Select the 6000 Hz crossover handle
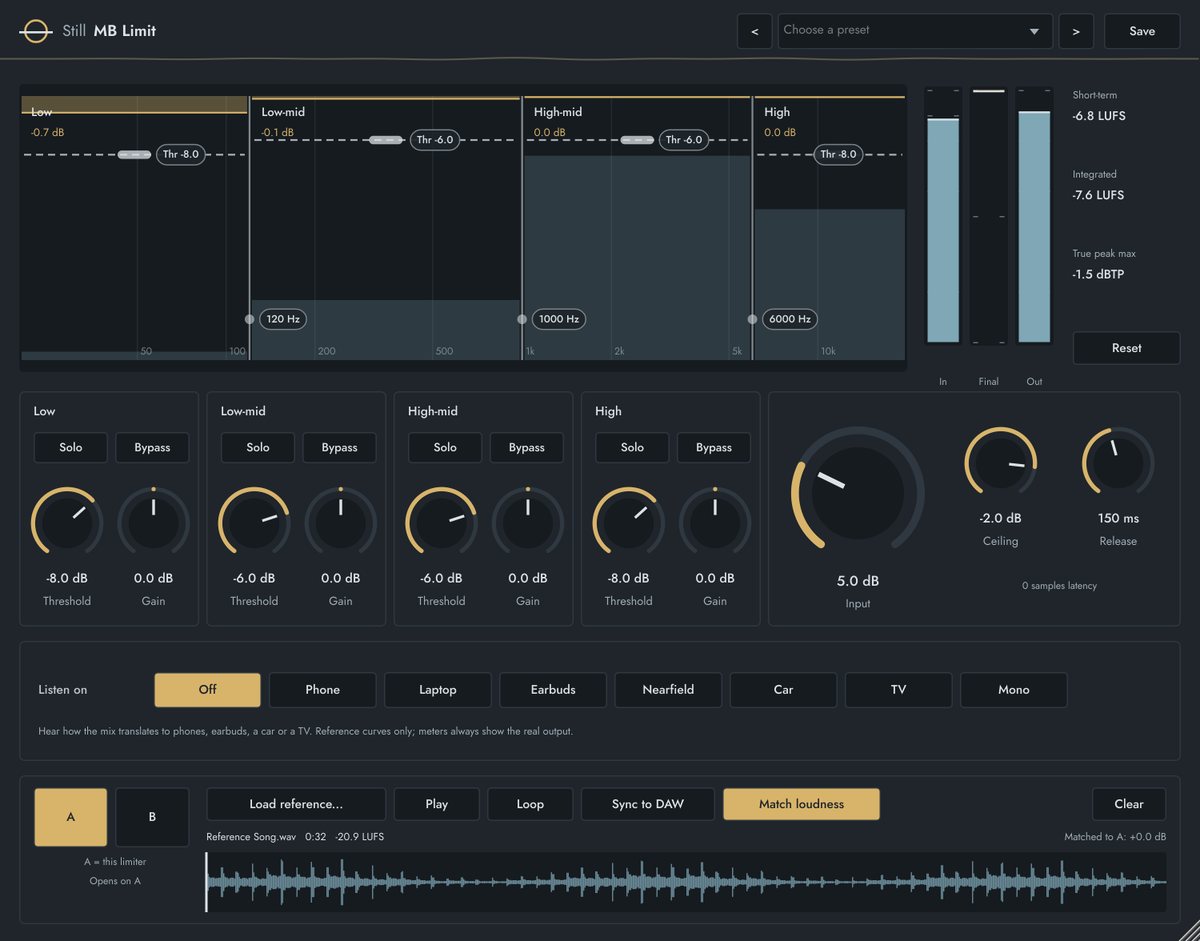Image resolution: width=1200 pixels, height=941 pixels. (x=789, y=319)
